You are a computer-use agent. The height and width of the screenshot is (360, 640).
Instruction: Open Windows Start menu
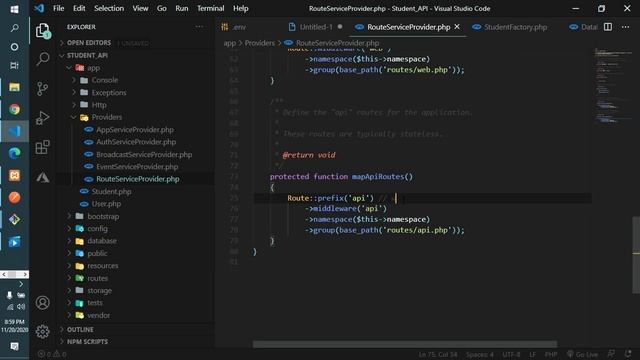pyautogui.click(x=14, y=9)
